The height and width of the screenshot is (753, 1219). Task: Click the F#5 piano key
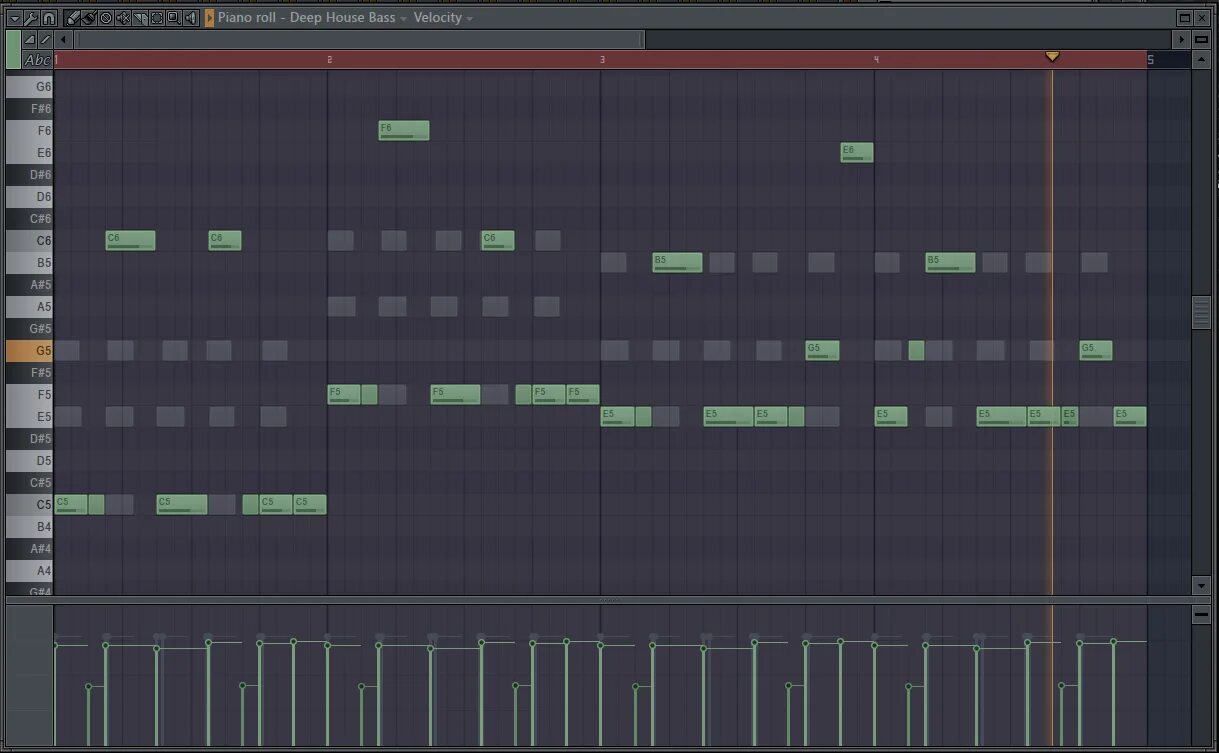tap(29, 373)
